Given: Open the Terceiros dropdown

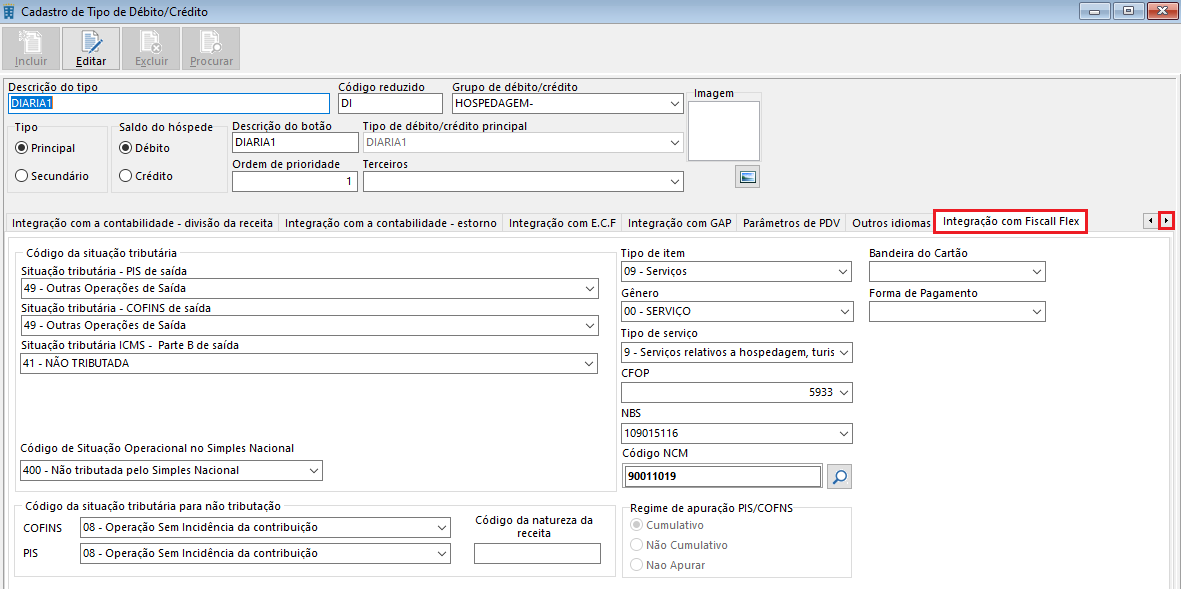Looking at the screenshot, I should tap(673, 182).
